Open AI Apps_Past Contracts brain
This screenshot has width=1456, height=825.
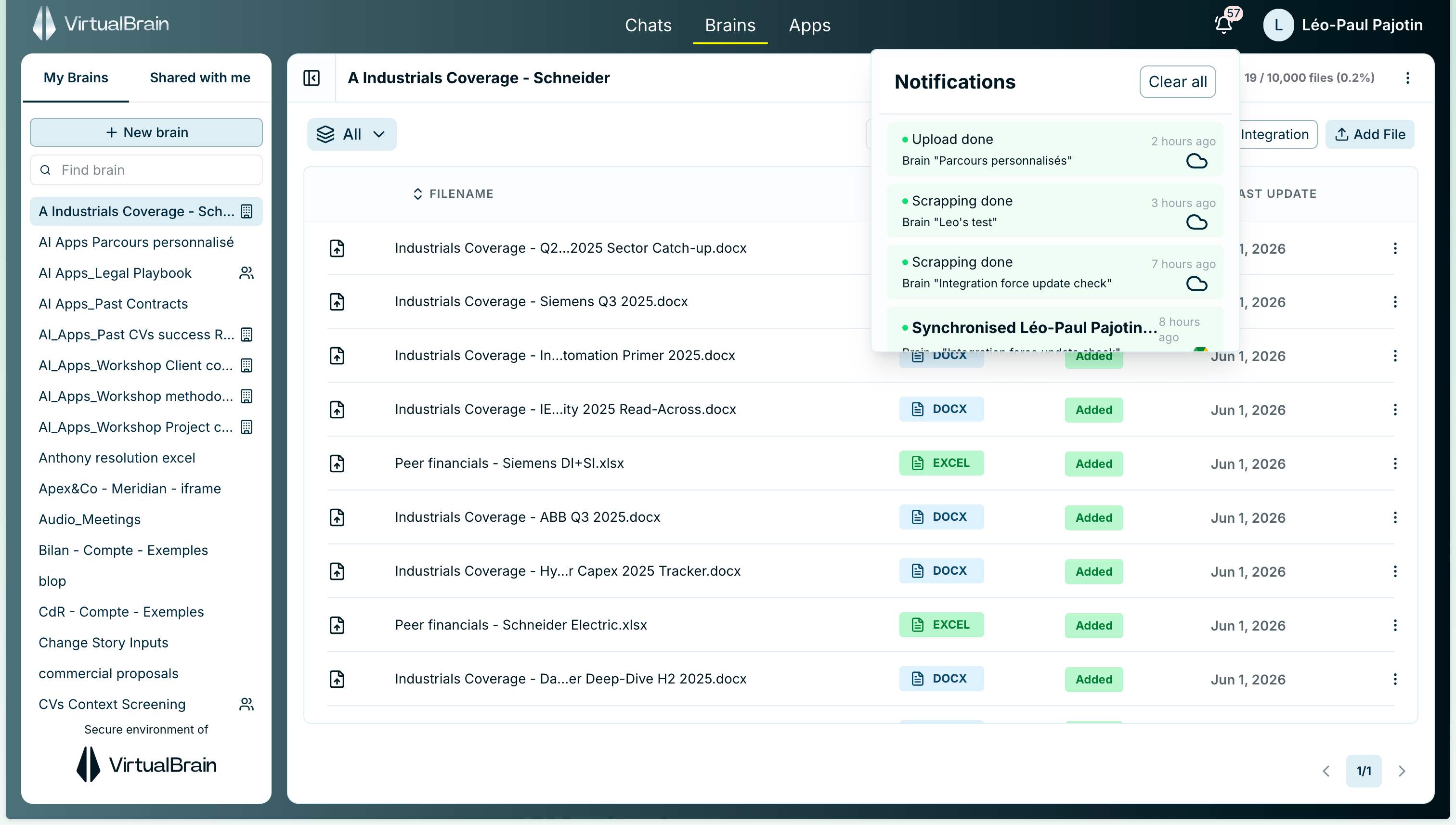pos(146,304)
